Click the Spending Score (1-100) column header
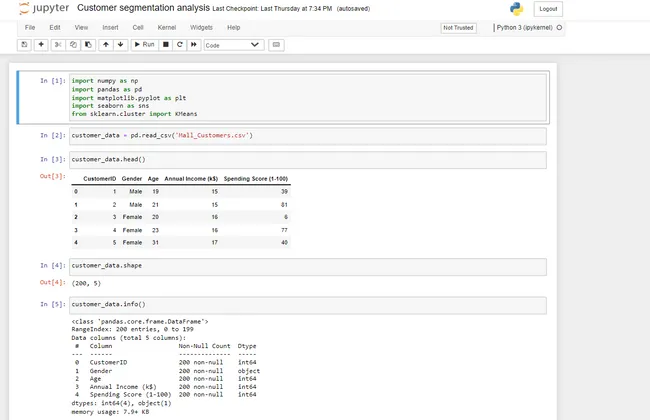This screenshot has width=650, height=420. point(256,179)
